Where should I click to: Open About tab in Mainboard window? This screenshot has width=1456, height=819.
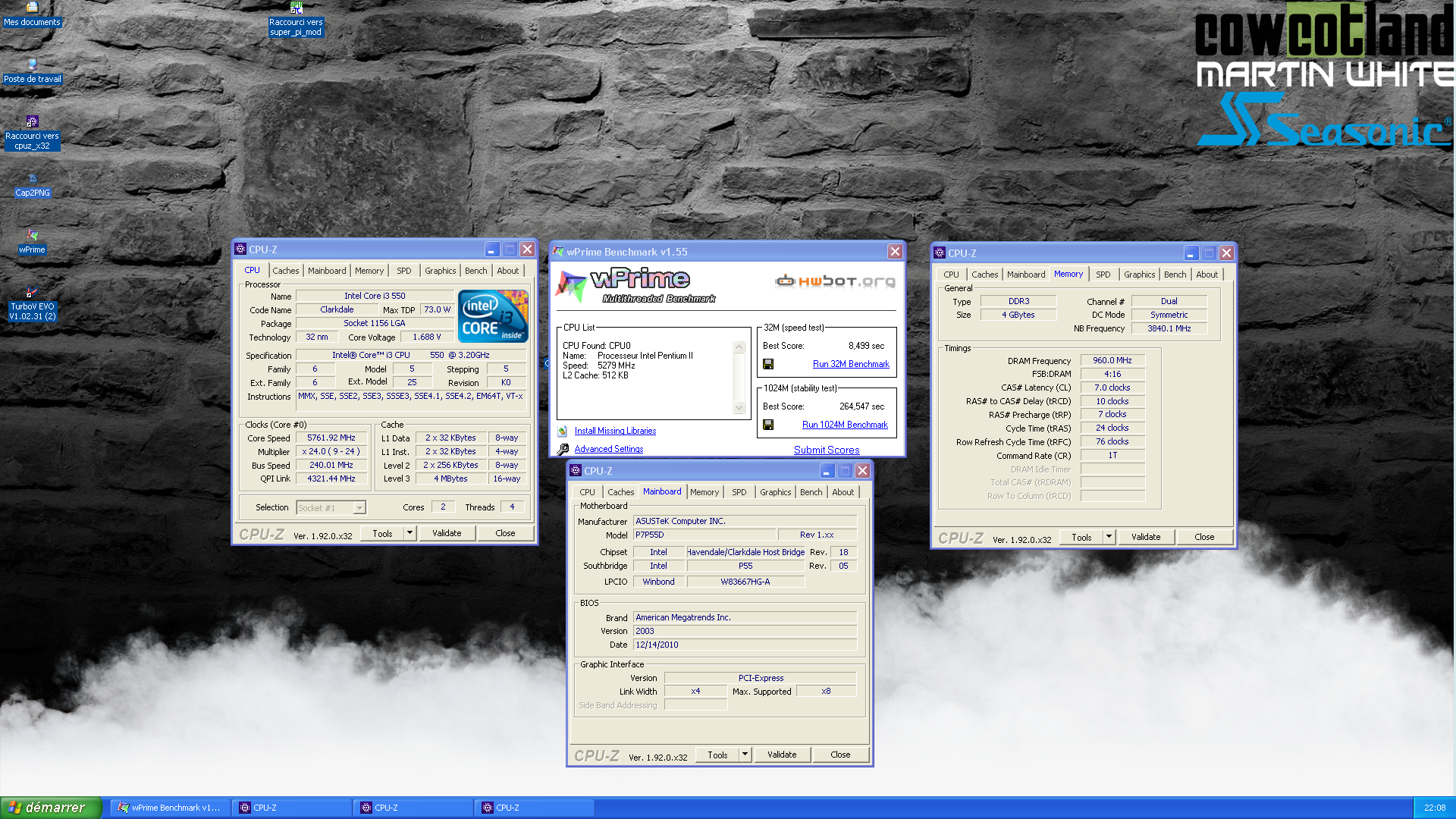click(x=843, y=492)
